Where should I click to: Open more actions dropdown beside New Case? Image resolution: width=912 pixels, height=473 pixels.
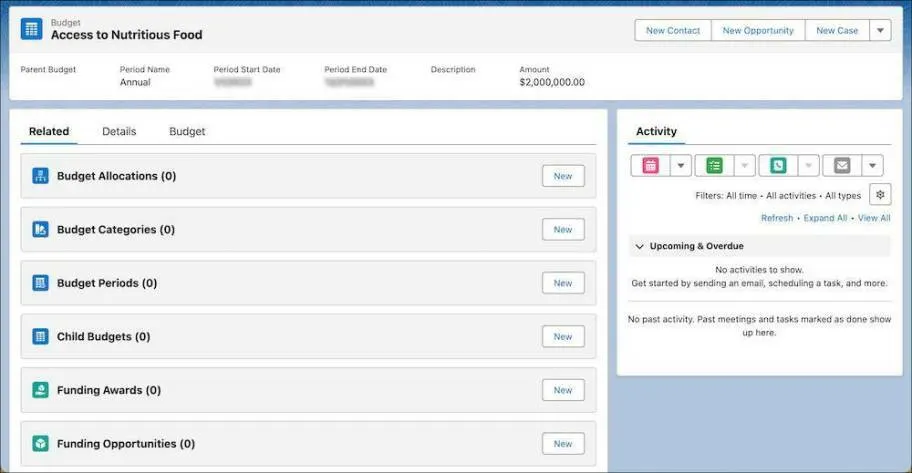tap(881, 30)
